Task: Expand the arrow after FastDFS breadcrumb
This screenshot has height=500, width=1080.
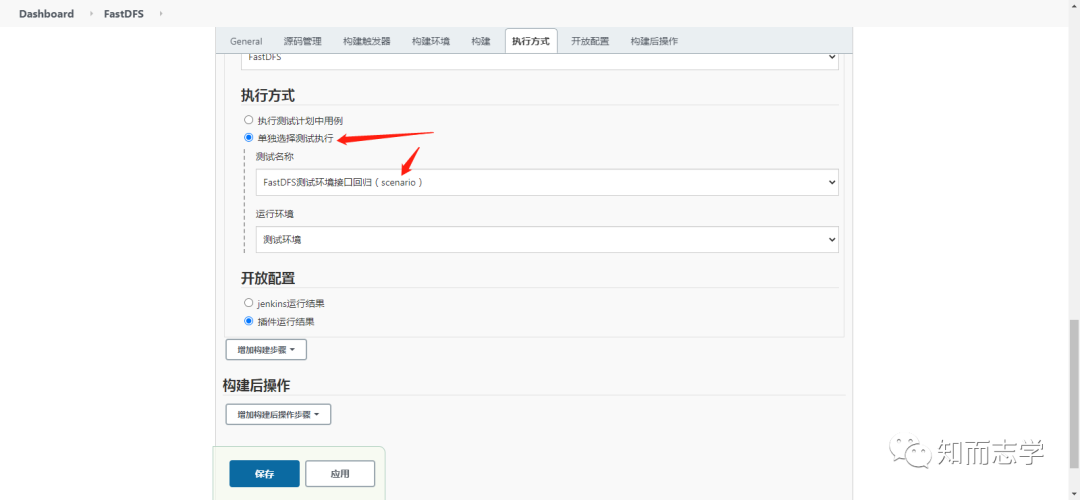Action: click(161, 14)
